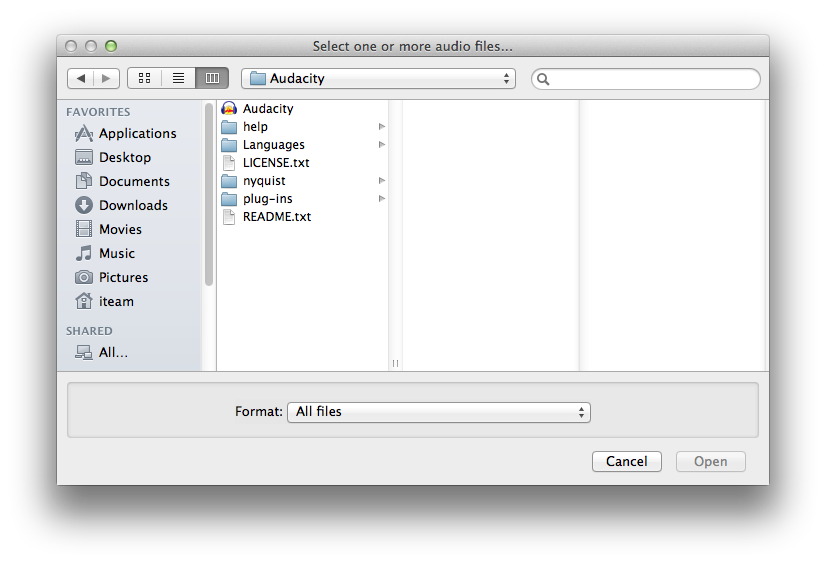This screenshot has height=564, width=826.
Task: Click the Downloads arrow icon in sidebar
Action: click(84, 205)
